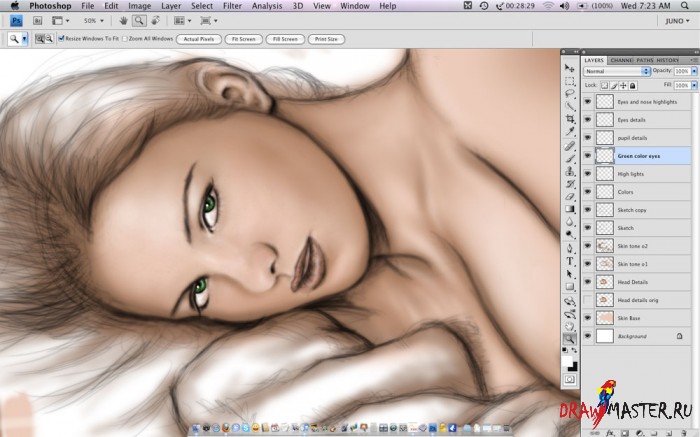Screen dimensions: 700x437
Task: Open the Fill slider dropdown arrow
Action: pos(694,85)
